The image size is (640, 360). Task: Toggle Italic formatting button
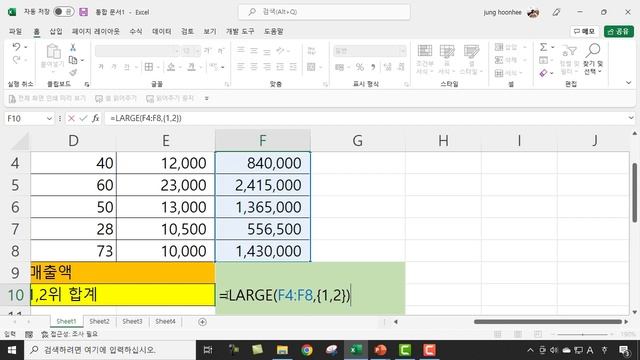coord(114,67)
